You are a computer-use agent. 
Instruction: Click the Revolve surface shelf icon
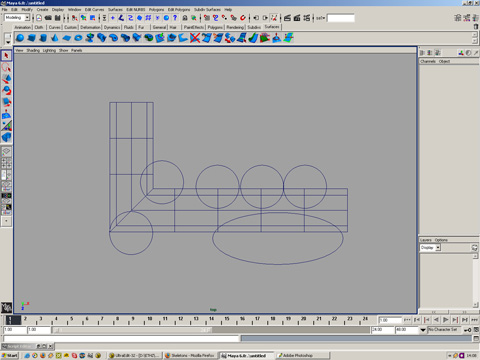click(x=90, y=38)
